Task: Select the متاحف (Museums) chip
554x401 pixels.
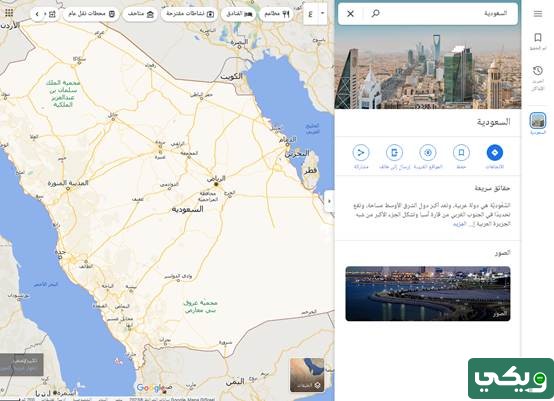Action: tap(140, 14)
